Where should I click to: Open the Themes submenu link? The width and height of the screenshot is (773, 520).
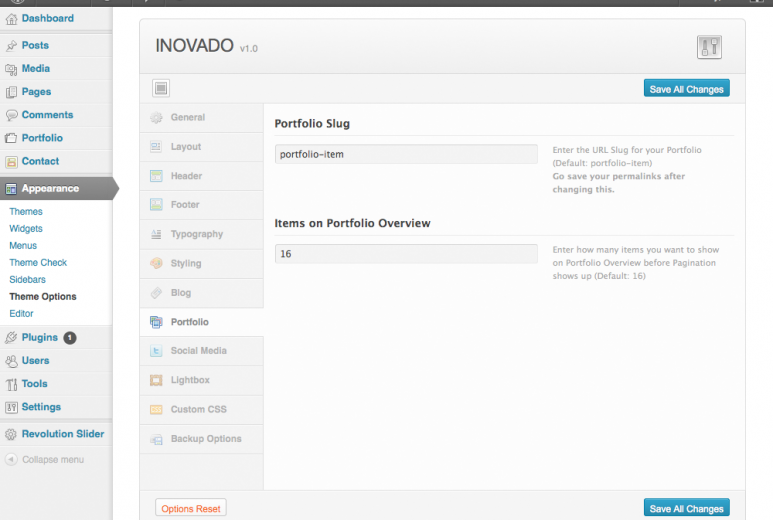[x=26, y=211]
